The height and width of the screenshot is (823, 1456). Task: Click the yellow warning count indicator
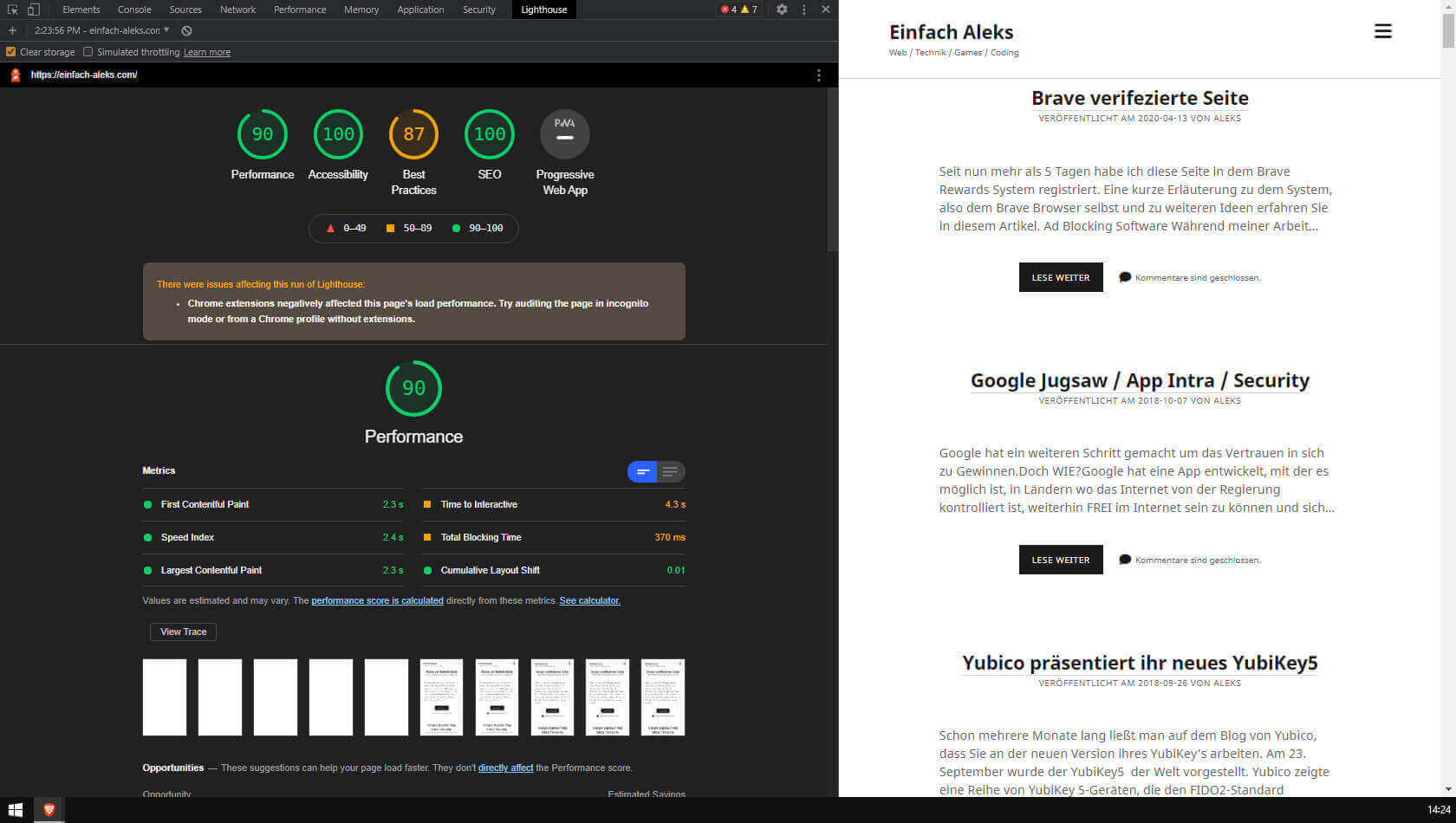(750, 10)
